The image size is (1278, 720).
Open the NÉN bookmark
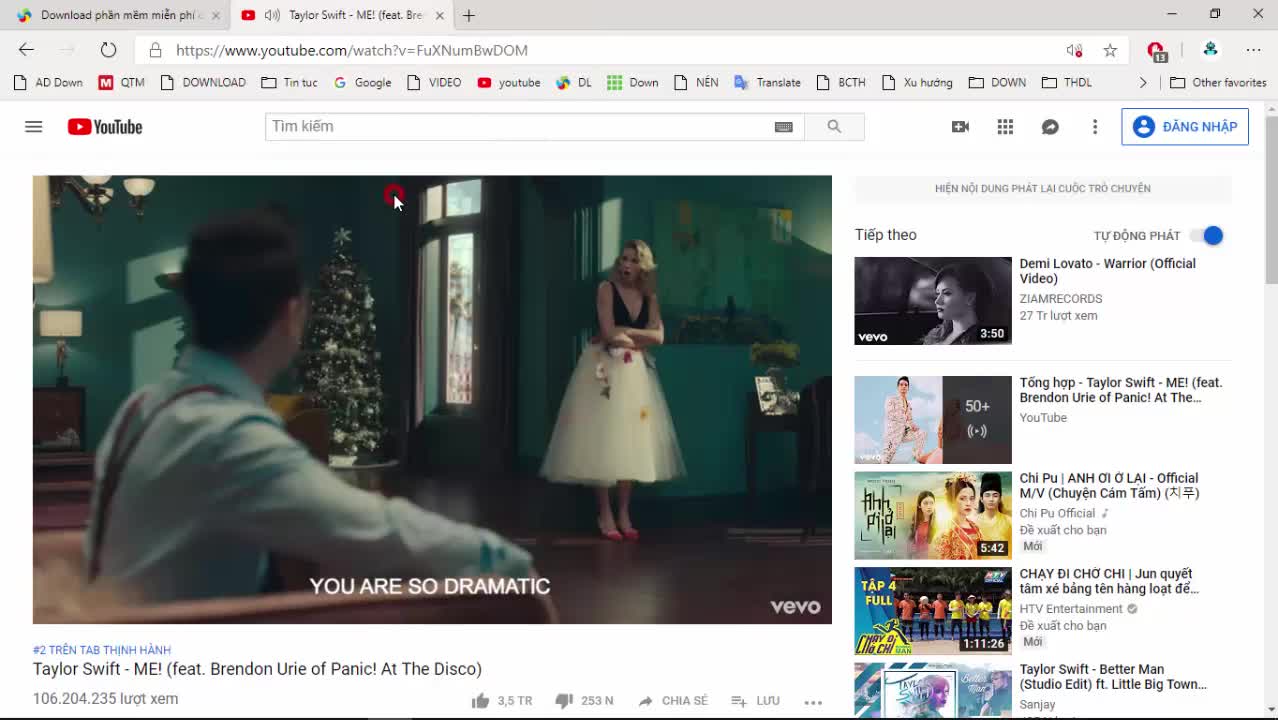tap(696, 83)
